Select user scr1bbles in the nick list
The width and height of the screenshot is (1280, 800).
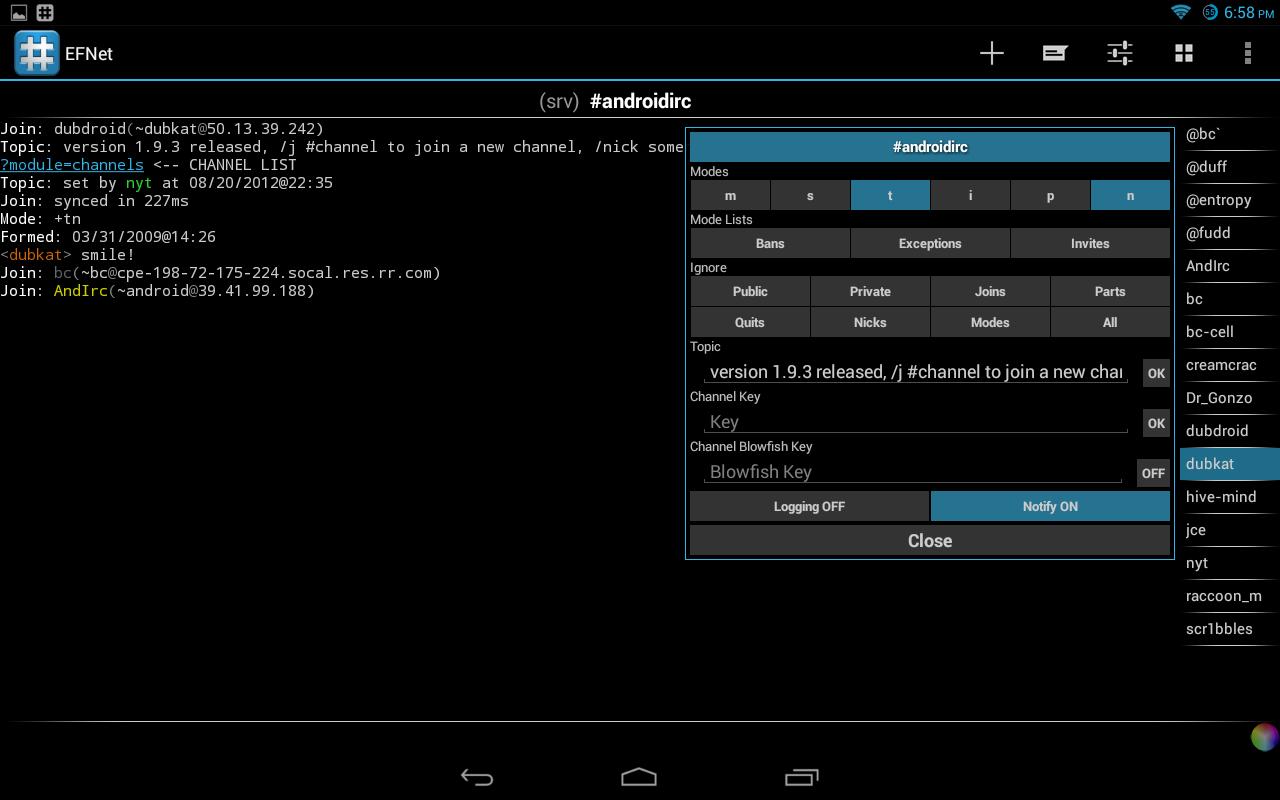[1229, 629]
